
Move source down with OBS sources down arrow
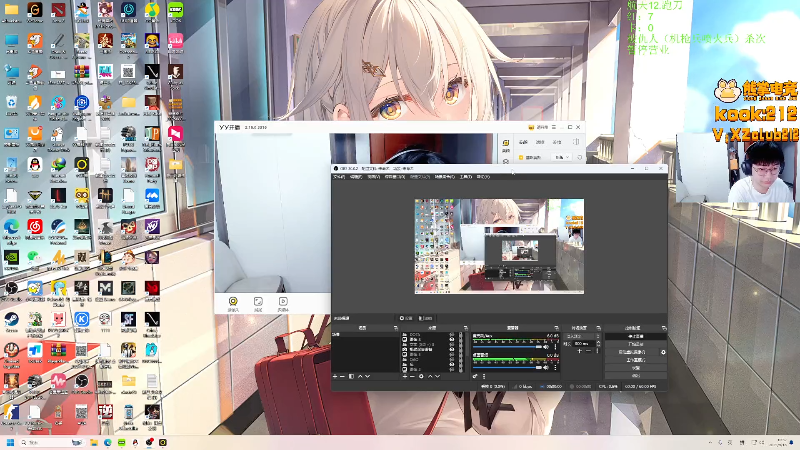[437, 376]
